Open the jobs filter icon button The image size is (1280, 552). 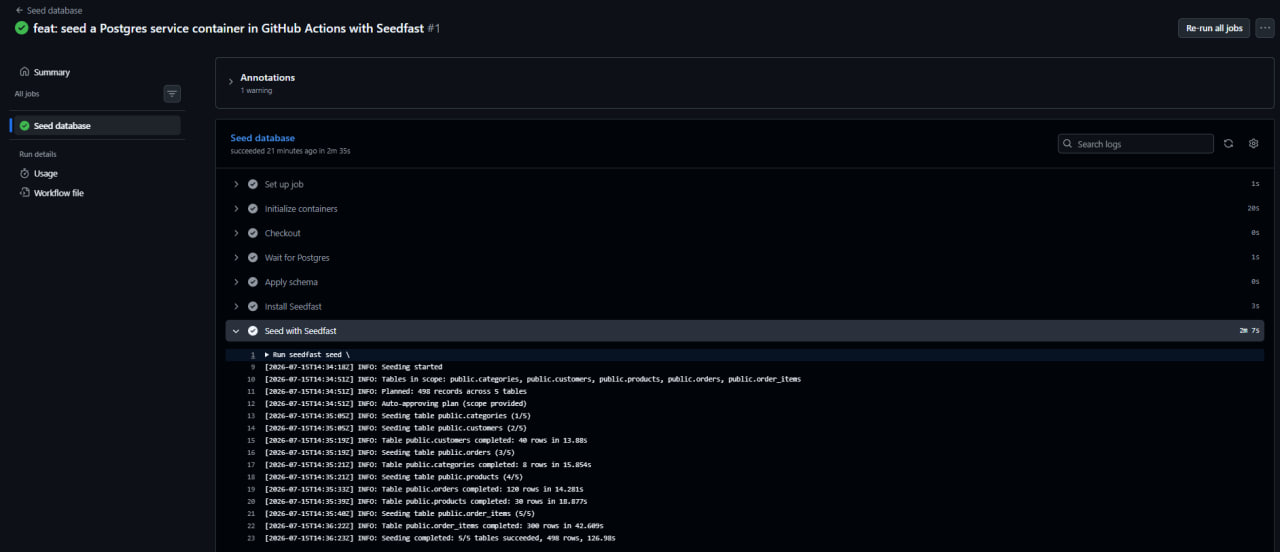point(172,94)
